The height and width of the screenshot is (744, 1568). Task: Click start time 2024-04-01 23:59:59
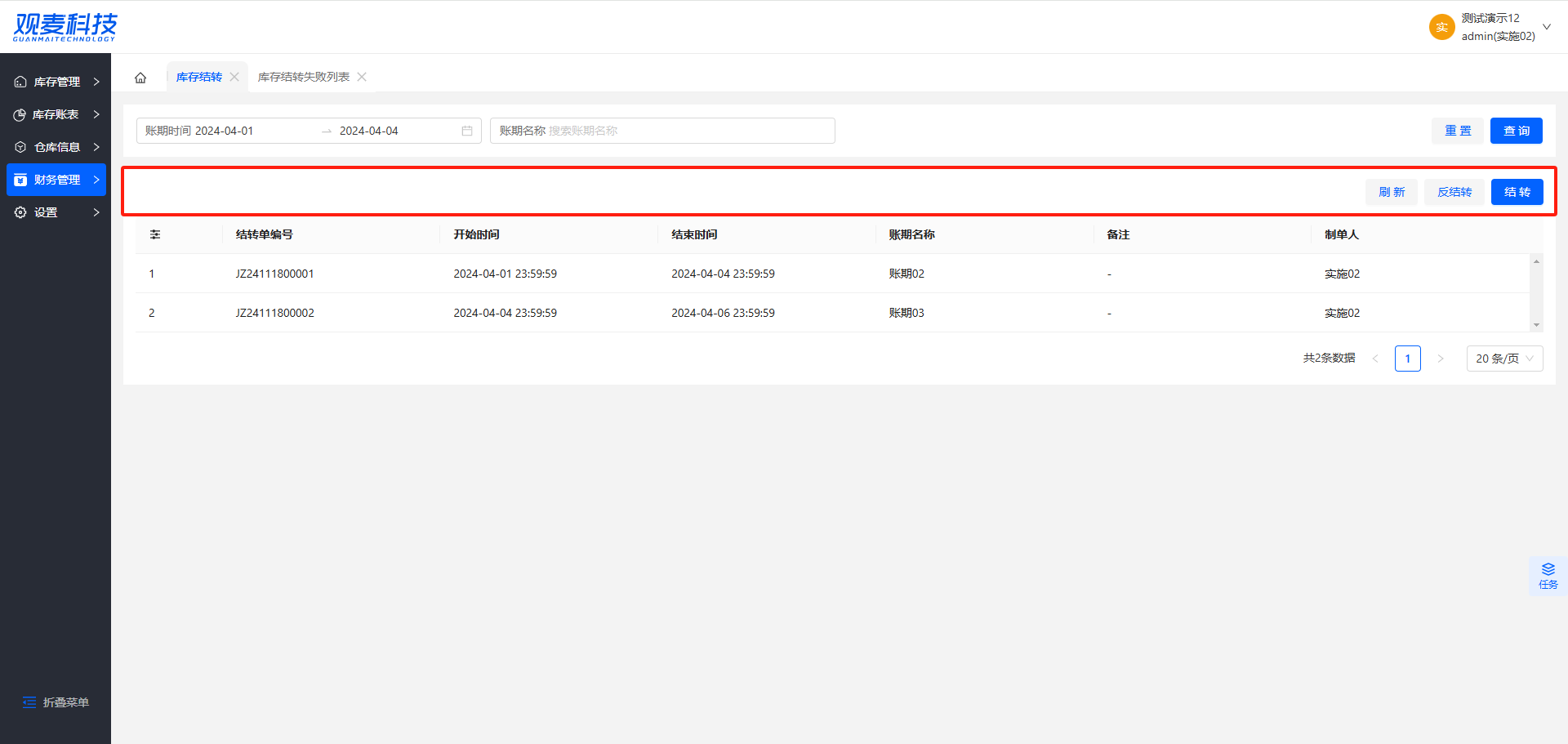pos(506,274)
